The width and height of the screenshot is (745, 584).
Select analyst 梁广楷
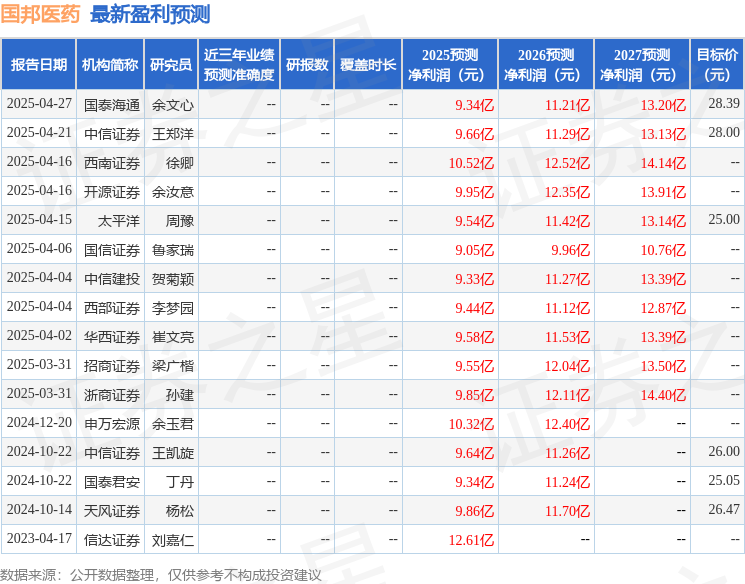point(172,366)
